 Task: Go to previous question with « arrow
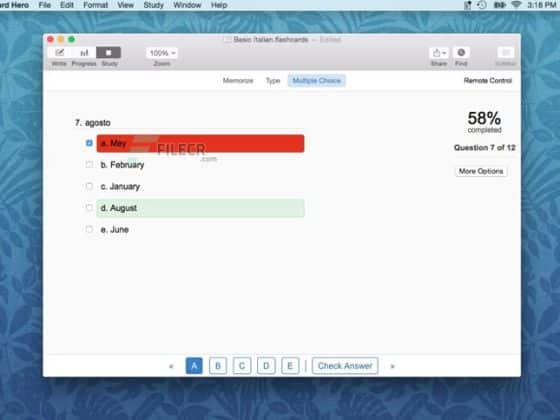(x=171, y=366)
